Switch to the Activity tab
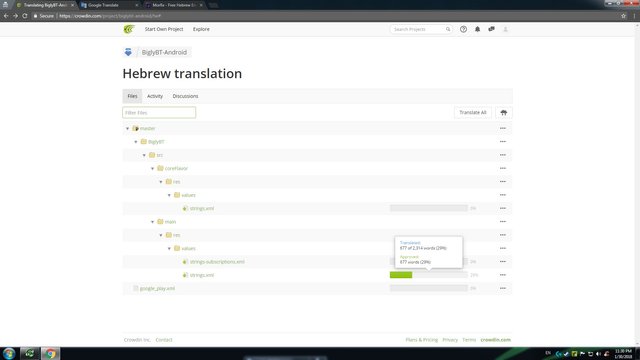The image size is (640, 360). coord(155,96)
